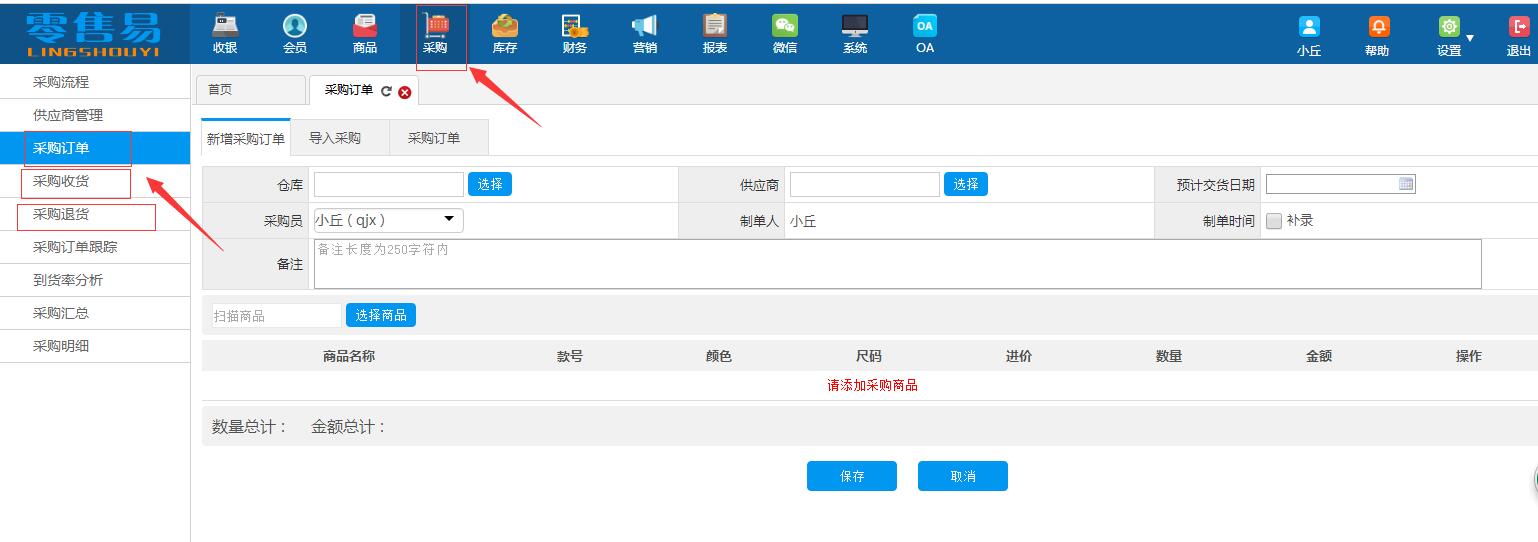Image resolution: width=1538 pixels, height=542 pixels.
Task: Click the 会员 member icon
Action: (x=295, y=27)
